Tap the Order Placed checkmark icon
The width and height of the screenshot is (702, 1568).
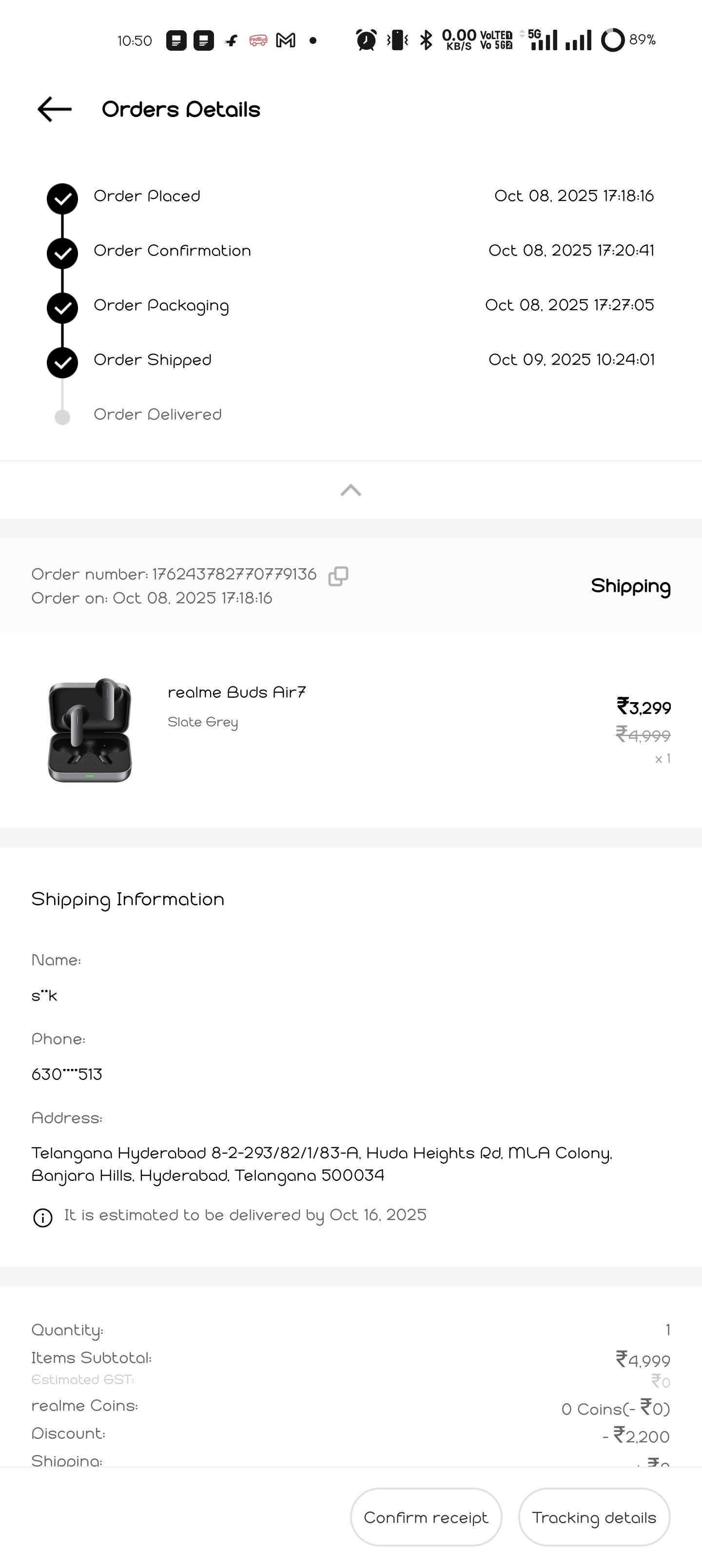point(62,198)
